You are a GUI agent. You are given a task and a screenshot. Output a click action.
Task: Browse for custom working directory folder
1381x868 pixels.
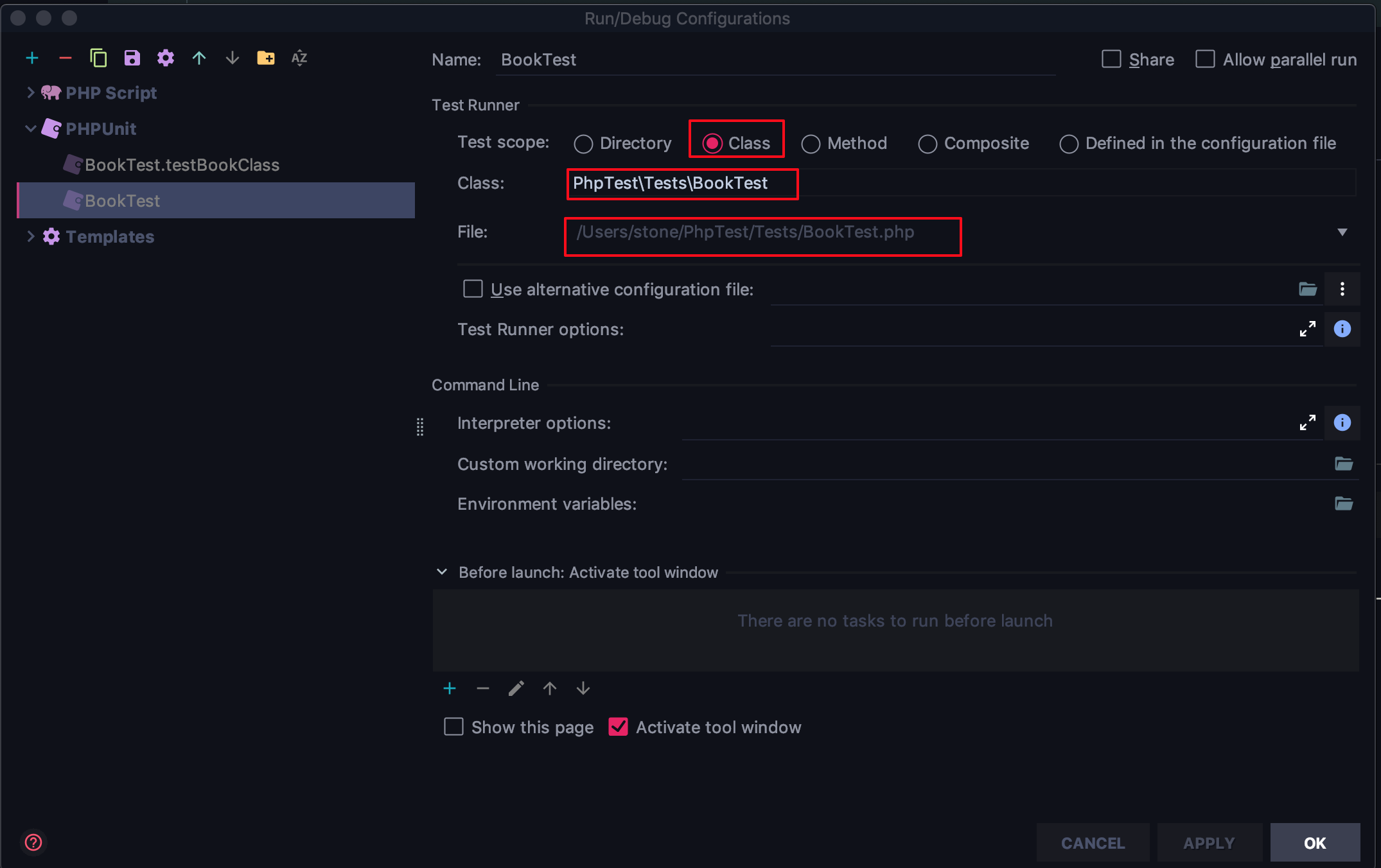[x=1343, y=464]
